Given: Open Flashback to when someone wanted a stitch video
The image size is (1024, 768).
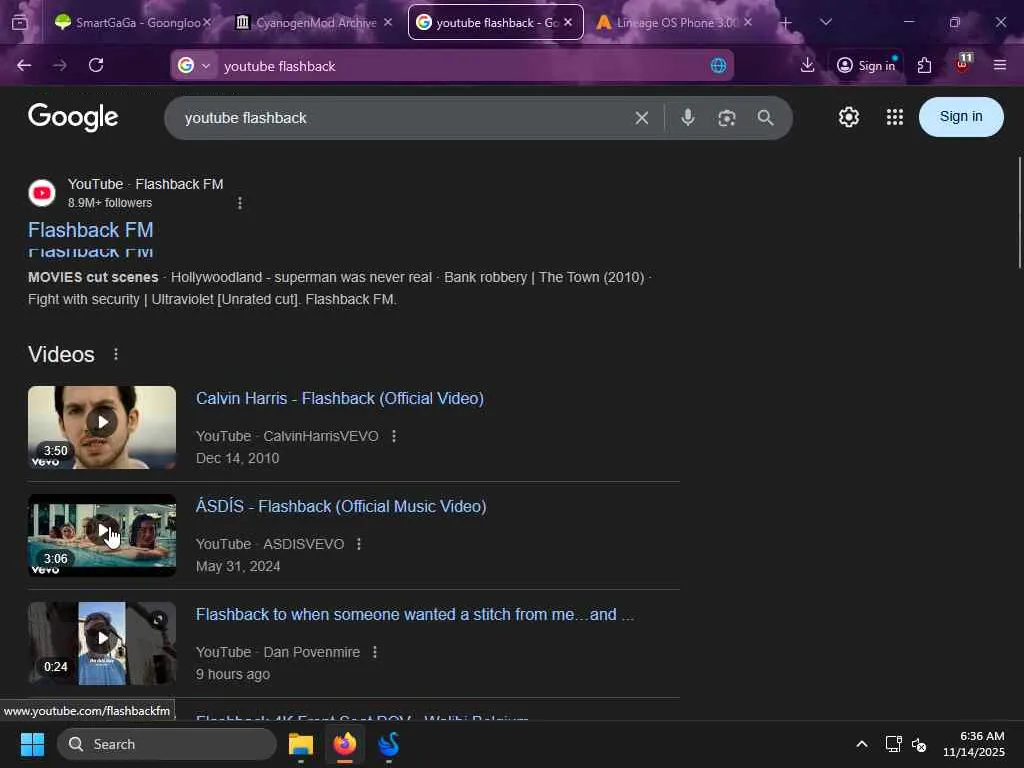Looking at the screenshot, I should coord(415,615).
